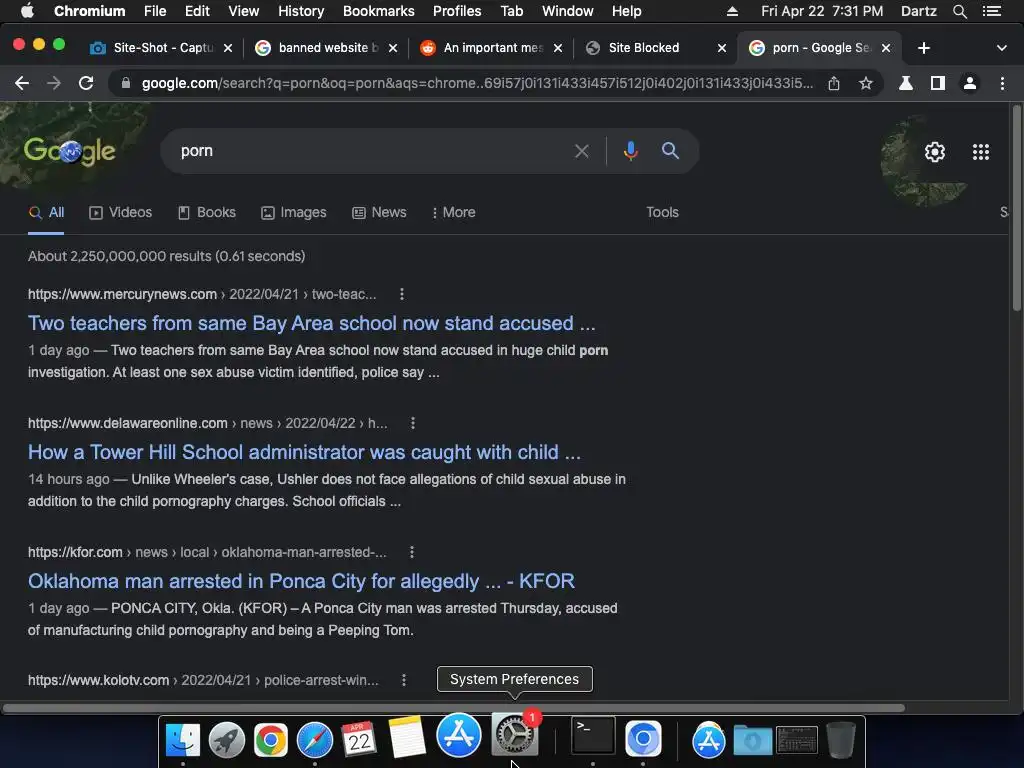Viewport: 1024px width, 768px height.
Task: Switch to News results
Action: 379,213
